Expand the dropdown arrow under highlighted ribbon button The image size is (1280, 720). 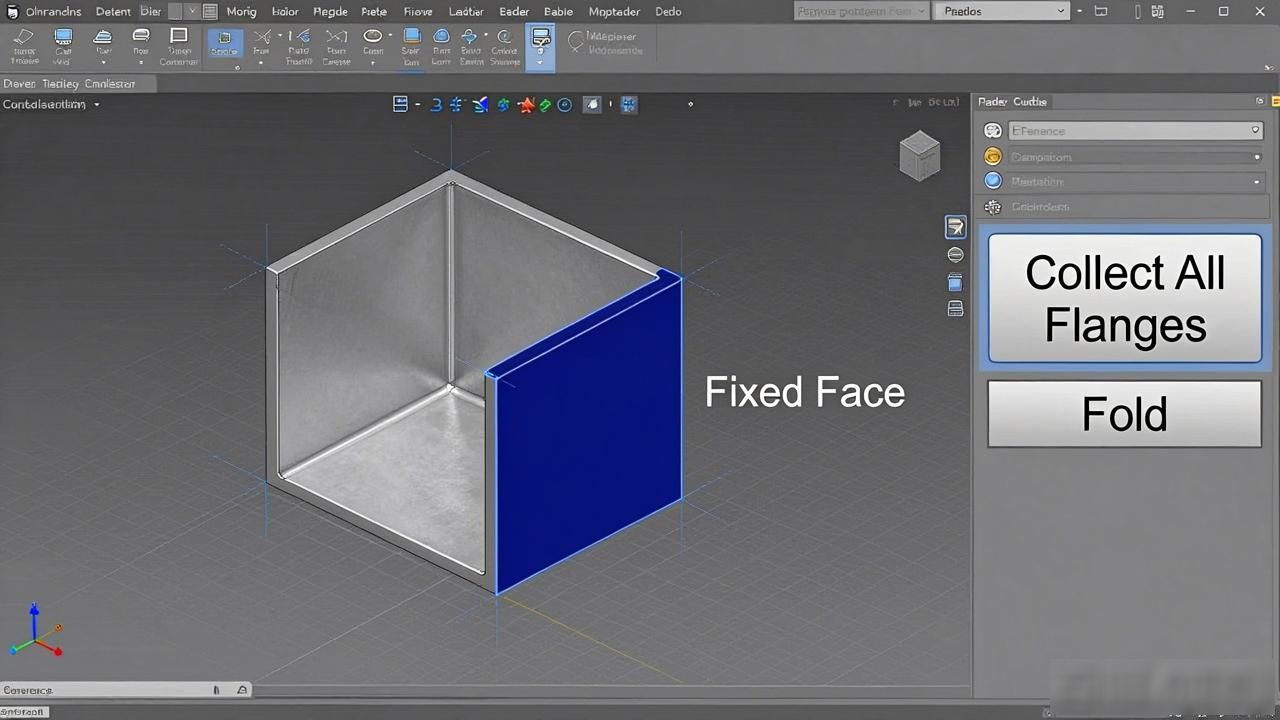click(x=540, y=62)
